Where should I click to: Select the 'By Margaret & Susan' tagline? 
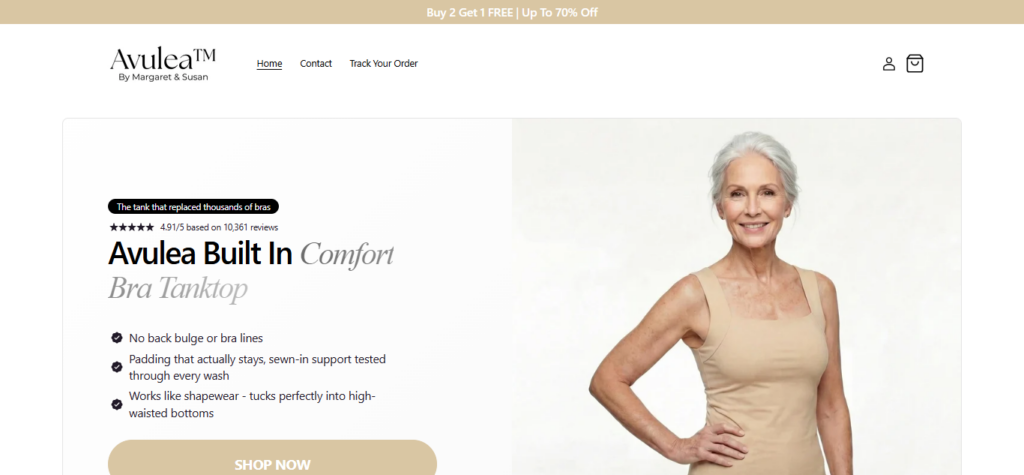(x=163, y=77)
